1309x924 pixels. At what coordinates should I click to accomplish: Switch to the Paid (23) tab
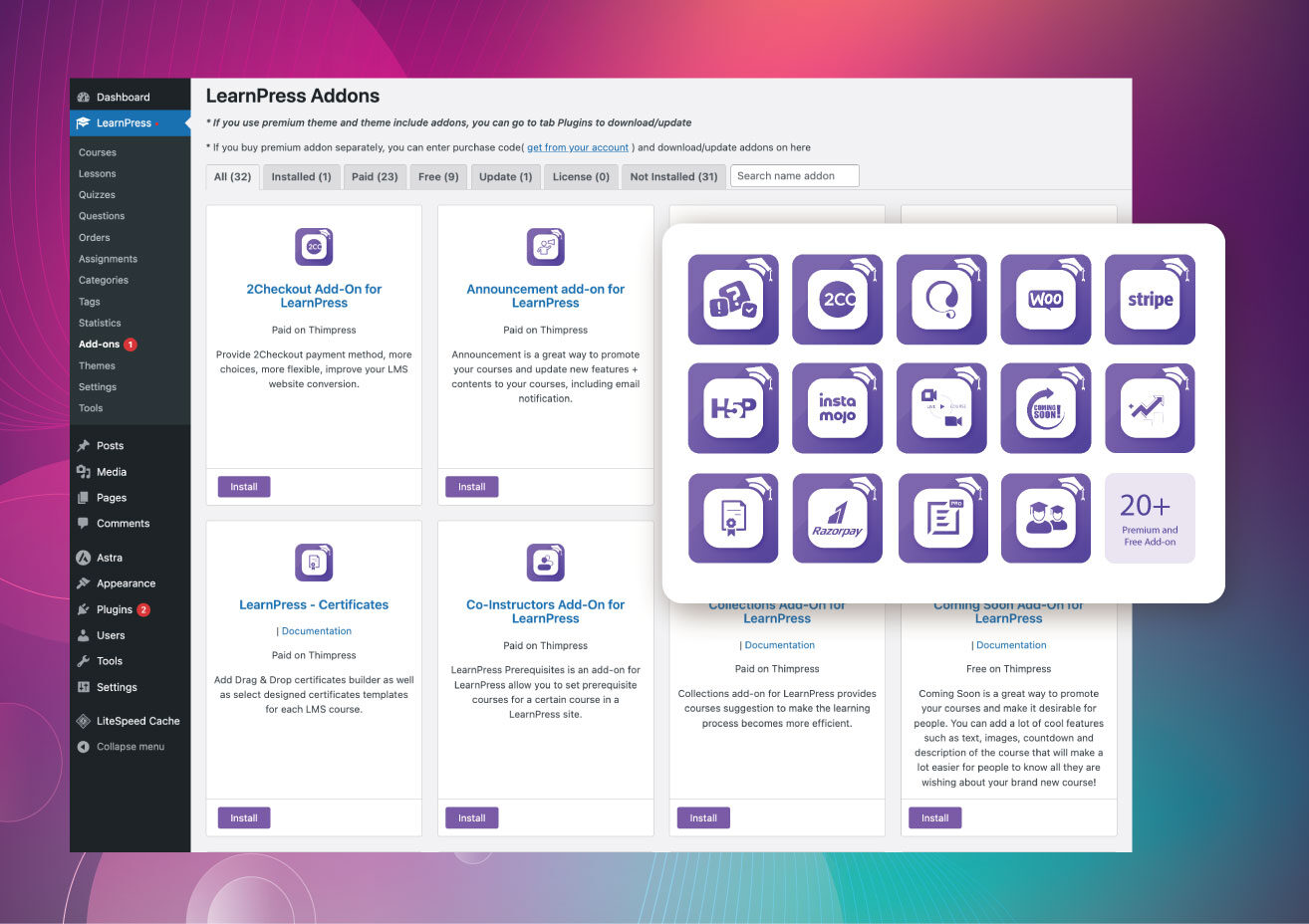pyautogui.click(x=376, y=175)
